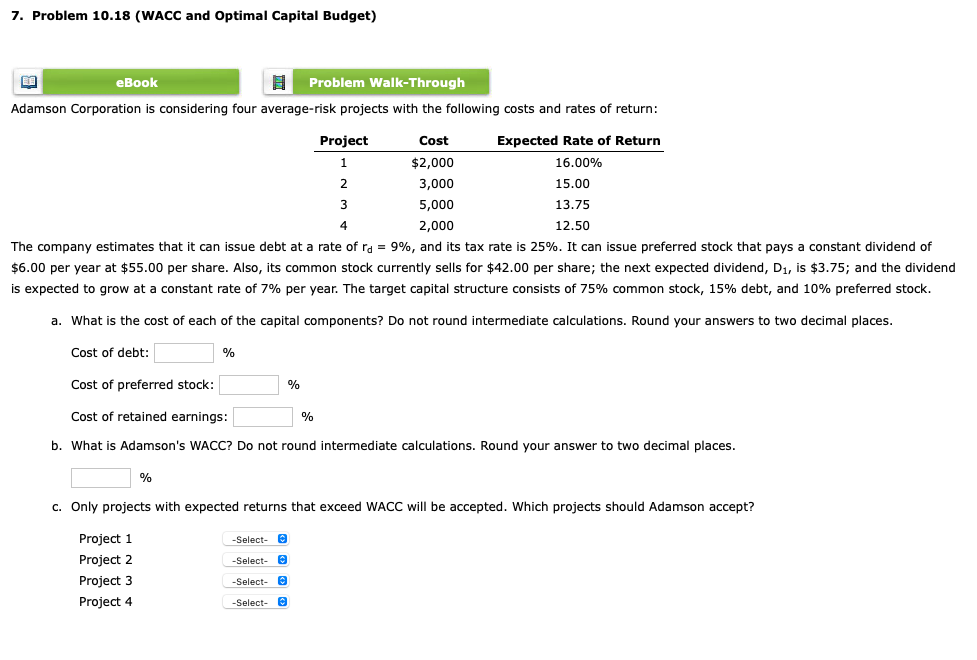Click the blue arrow on Project 3 selector

[x=281, y=580]
